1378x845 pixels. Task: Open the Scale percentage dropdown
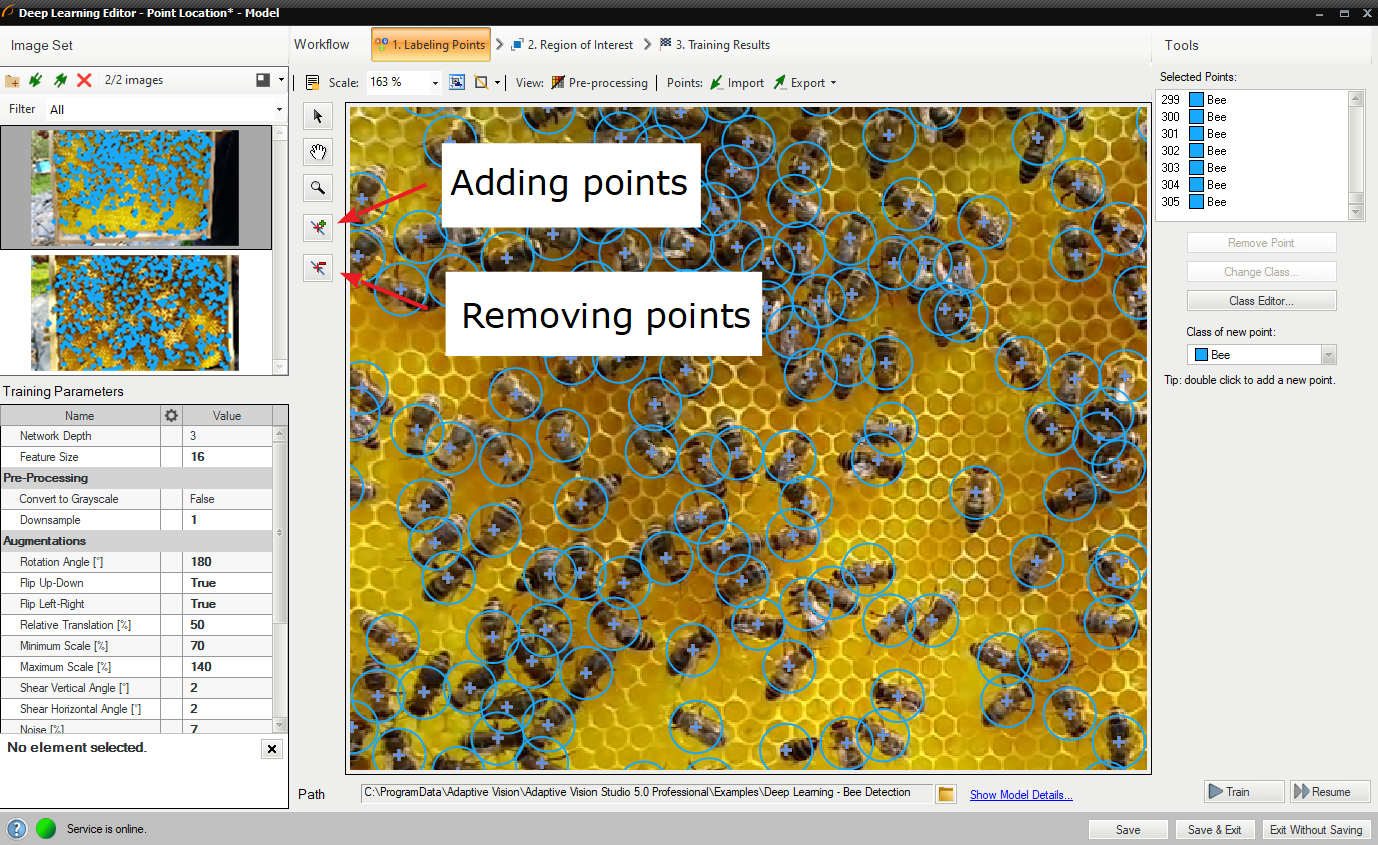pos(435,83)
